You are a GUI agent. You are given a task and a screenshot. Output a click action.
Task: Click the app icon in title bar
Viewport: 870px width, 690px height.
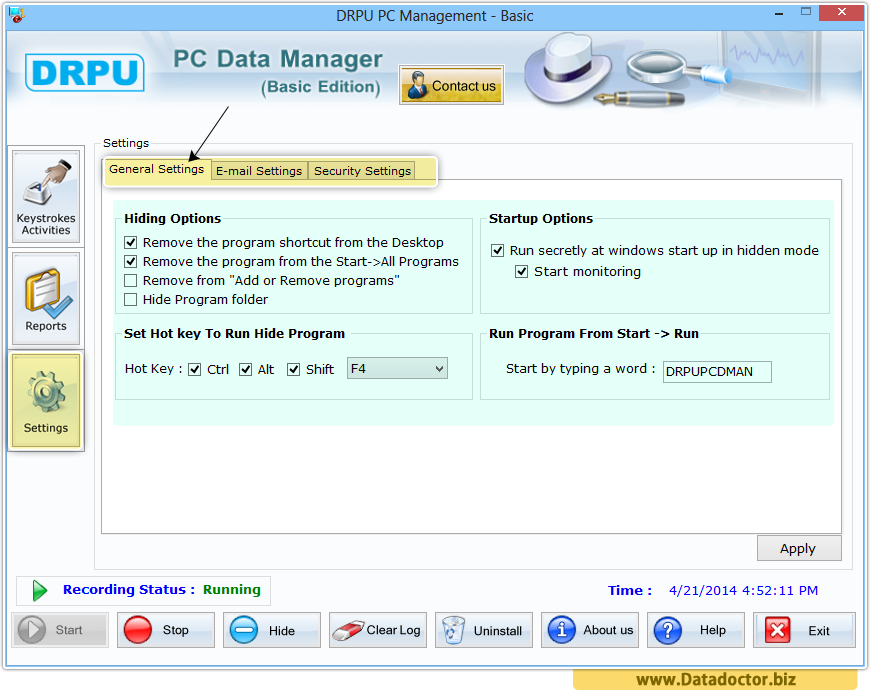(x=17, y=15)
